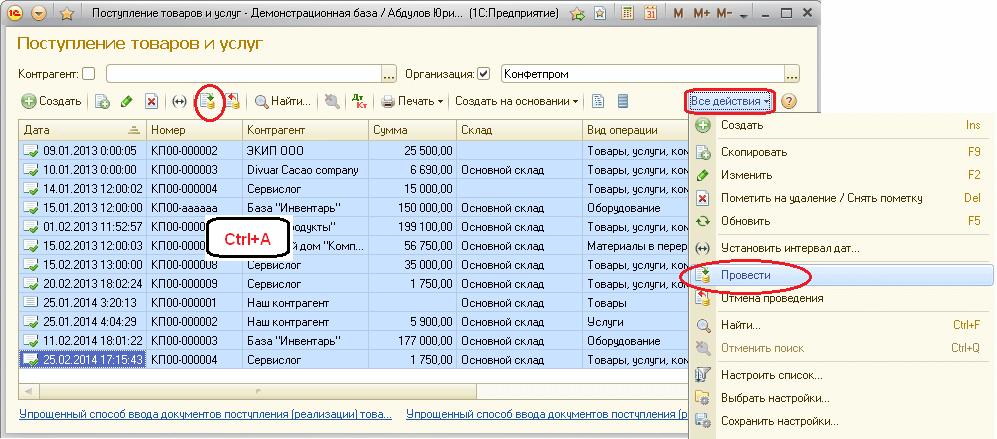Open the Все действия dropdown menu
The image size is (997, 439).
(x=729, y=101)
